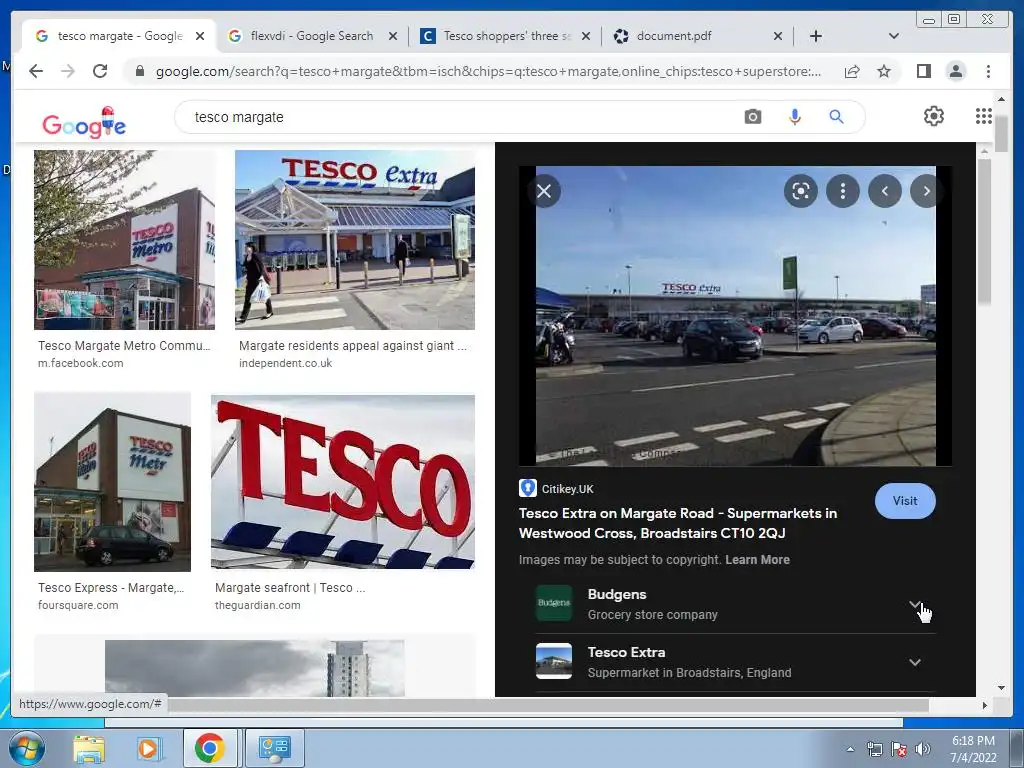Open a new browser tab
This screenshot has width=1024, height=768.
point(816,36)
